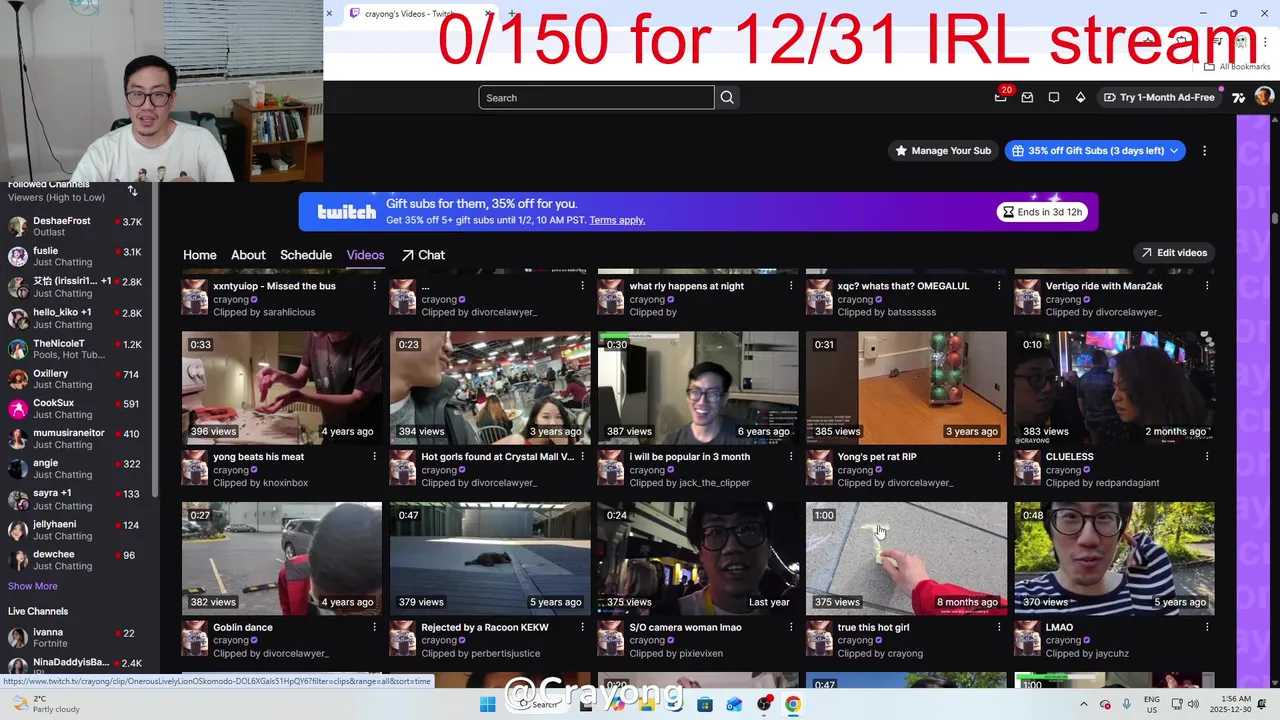This screenshot has width=1280, height=720.
Task: Open options for 'yong beats his meat' clip
Action: [x=375, y=456]
